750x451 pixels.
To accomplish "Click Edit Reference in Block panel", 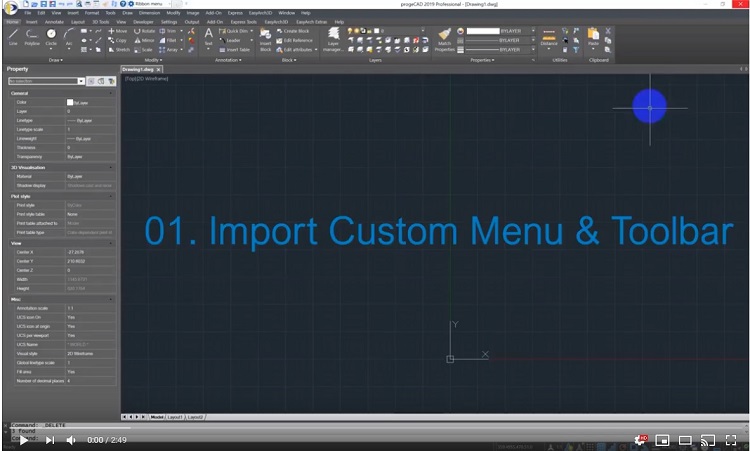I will (294, 40).
